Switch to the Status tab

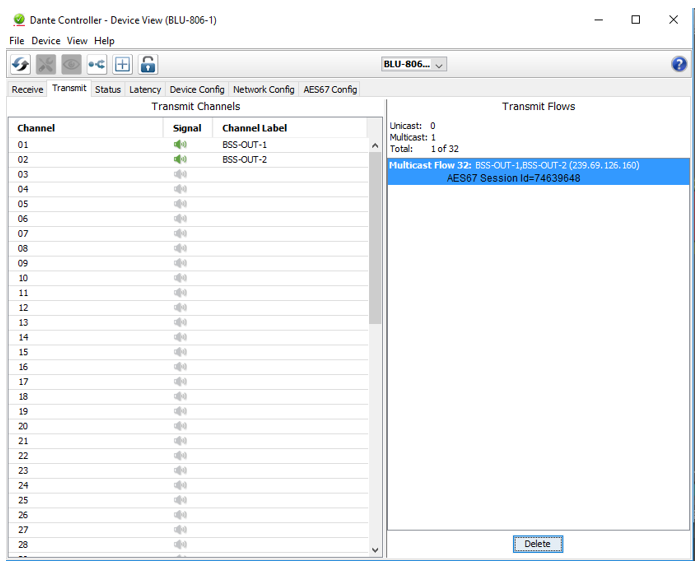coord(108,89)
